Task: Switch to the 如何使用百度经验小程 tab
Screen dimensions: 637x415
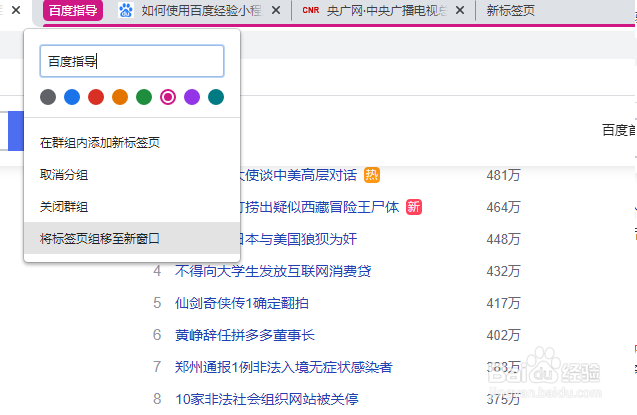Action: [x=201, y=11]
